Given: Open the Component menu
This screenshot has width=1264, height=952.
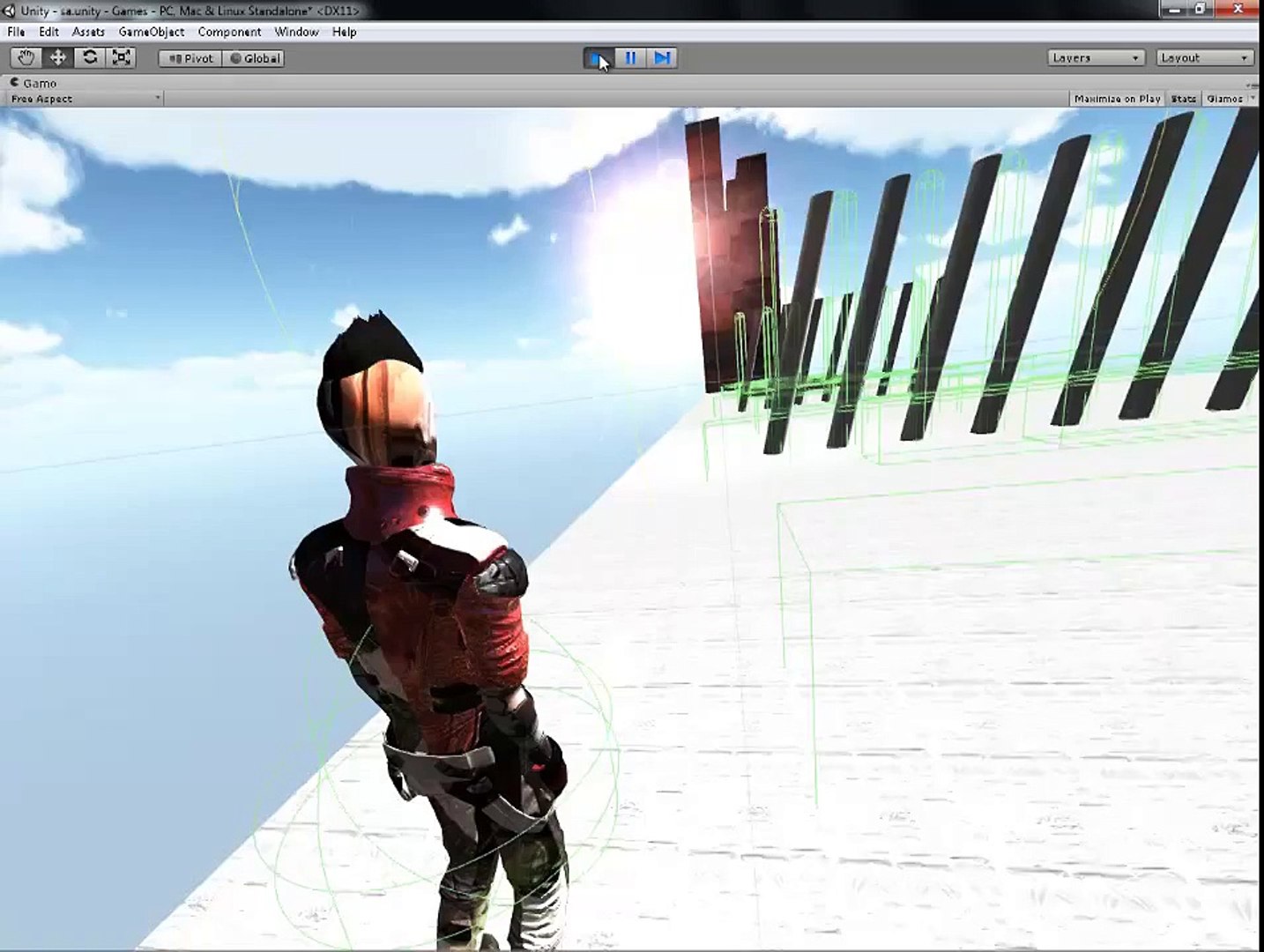Looking at the screenshot, I should [229, 32].
